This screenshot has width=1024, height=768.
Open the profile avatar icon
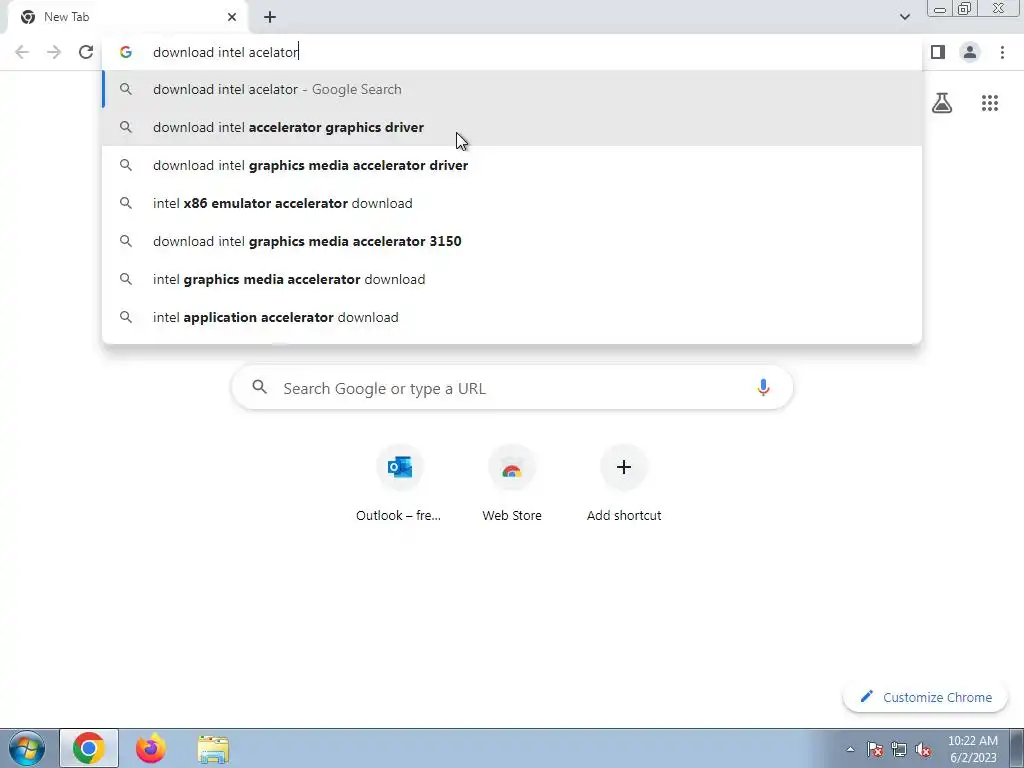(x=970, y=52)
